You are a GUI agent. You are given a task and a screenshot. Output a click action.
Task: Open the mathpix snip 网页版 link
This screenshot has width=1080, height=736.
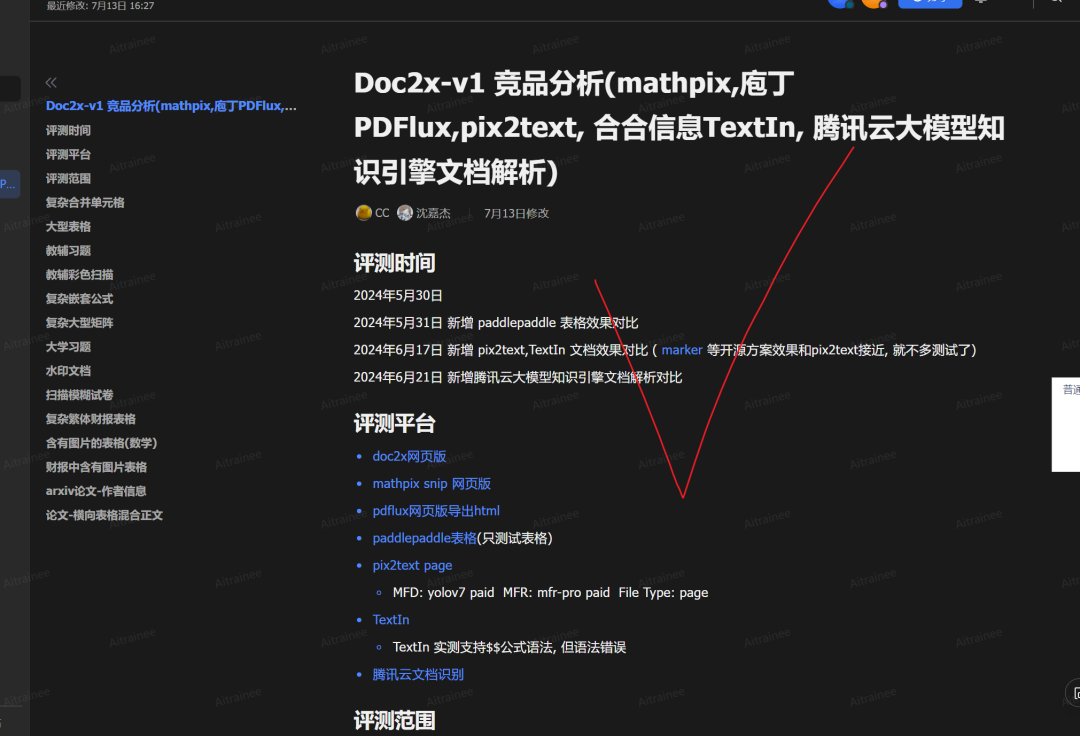[431, 483]
